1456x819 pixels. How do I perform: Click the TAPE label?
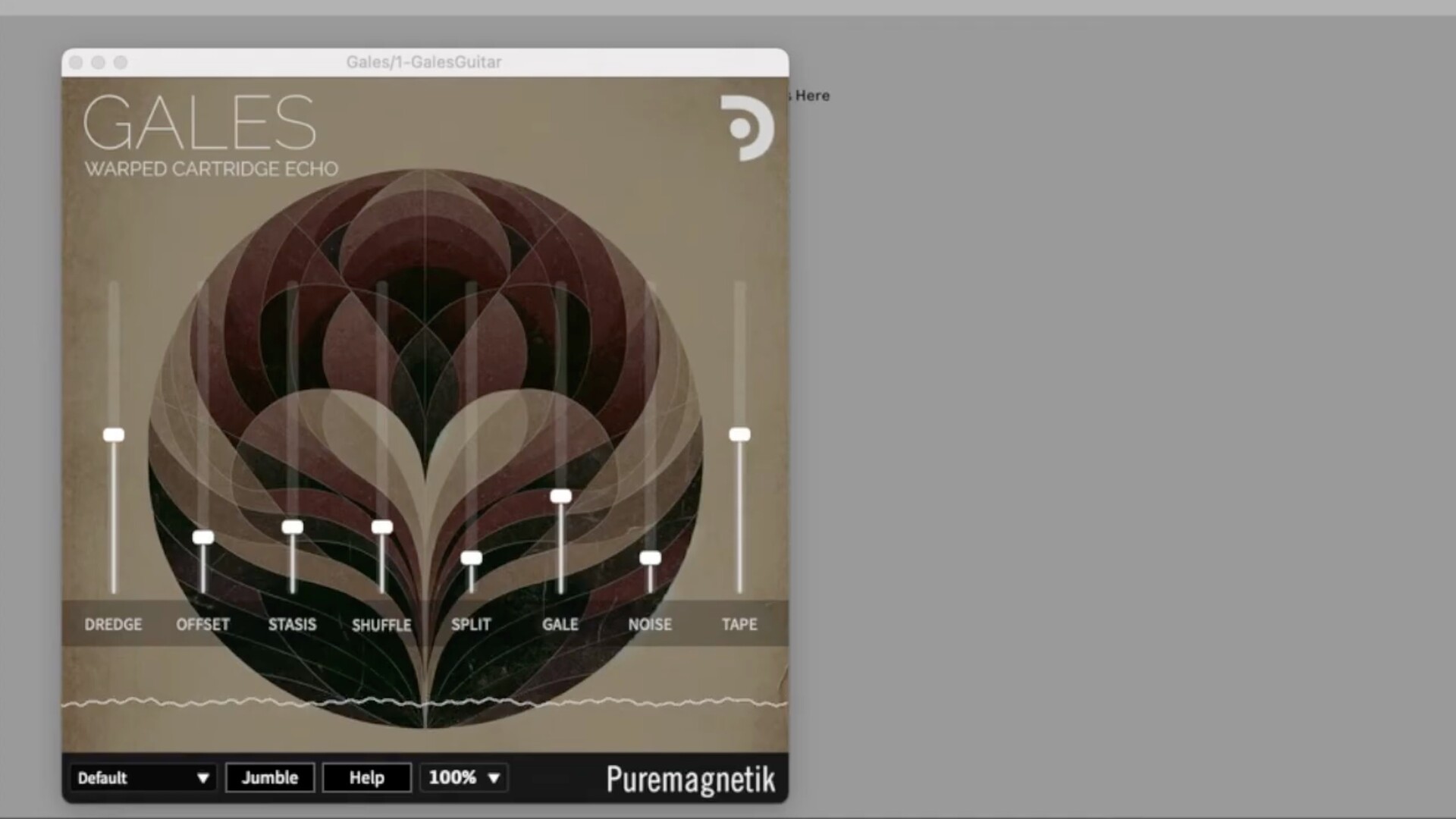coord(740,624)
